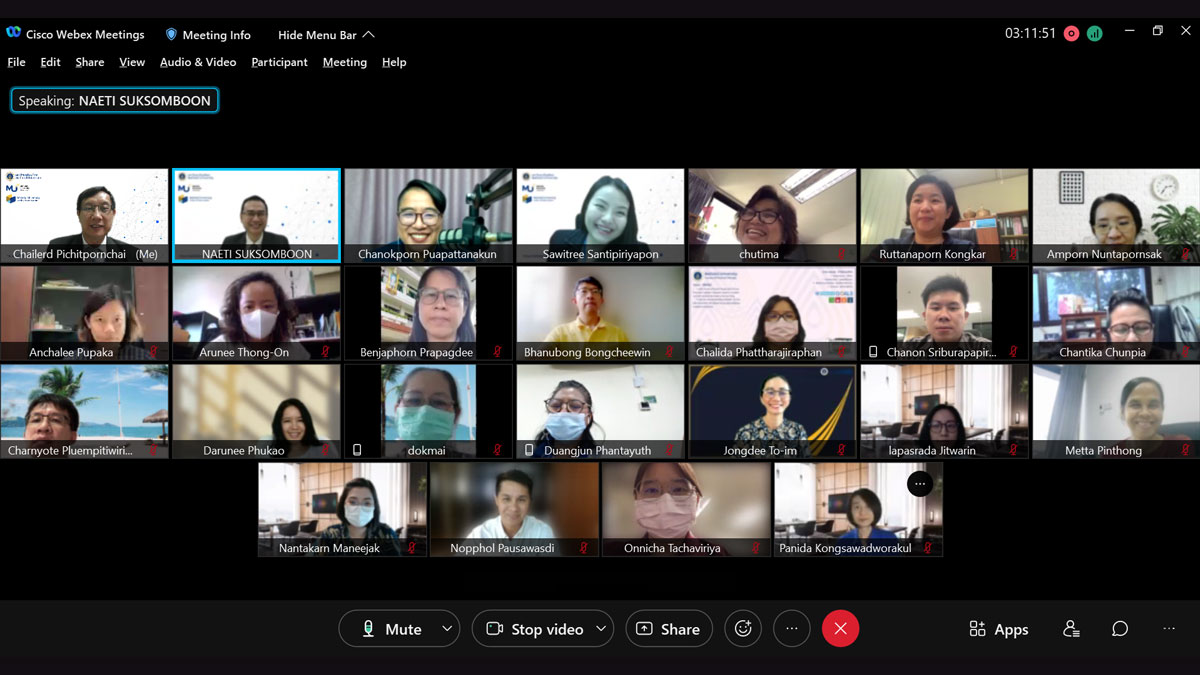Open the panel options ellipsis at bottom right
1200x675 pixels.
1169,629
